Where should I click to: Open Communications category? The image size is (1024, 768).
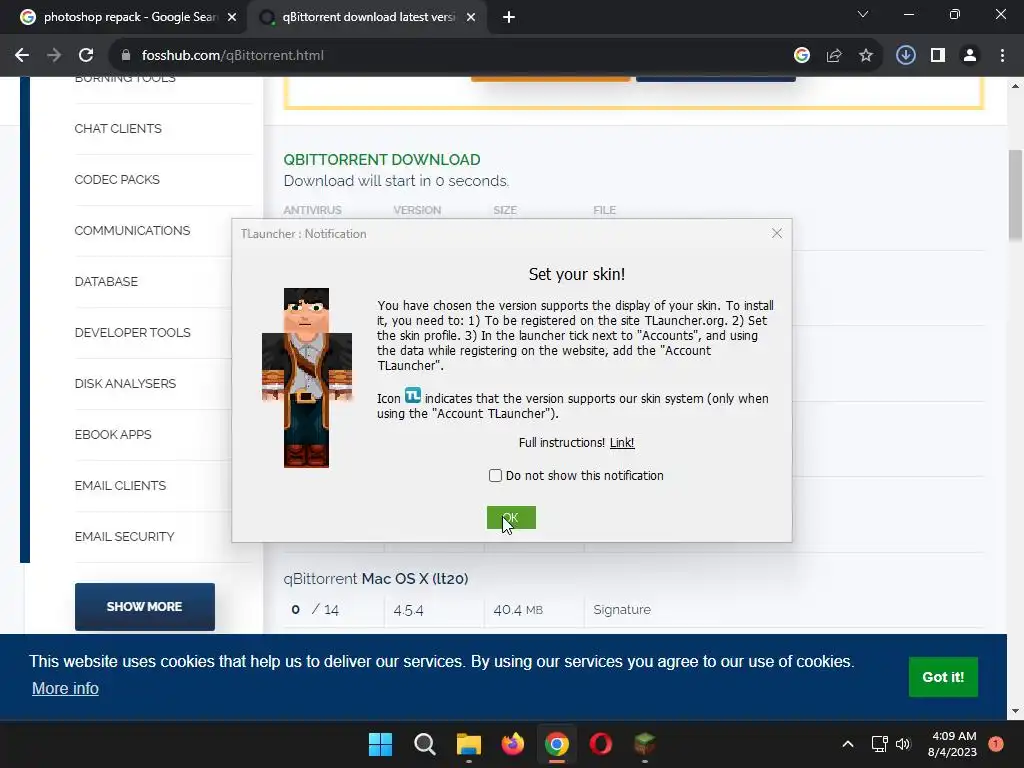click(133, 231)
